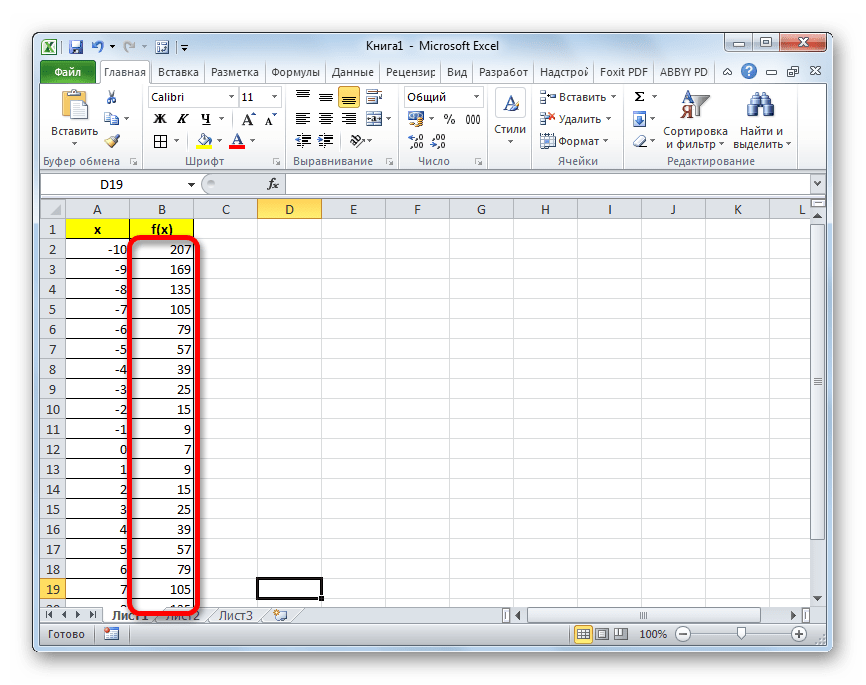The image size is (866, 685).
Task: Open the Стили styles gallery
Action: tap(510, 118)
